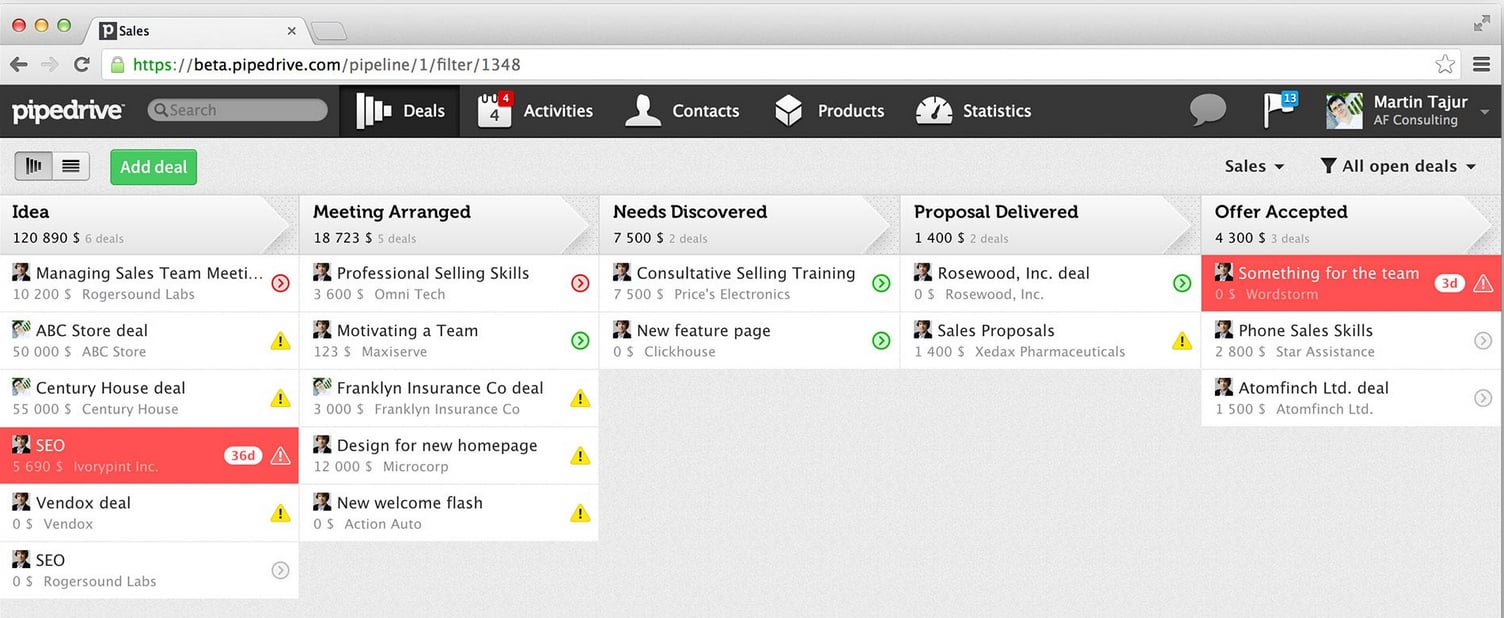
Task: Open the Chrome hamburger menu
Action: pyautogui.click(x=1482, y=64)
